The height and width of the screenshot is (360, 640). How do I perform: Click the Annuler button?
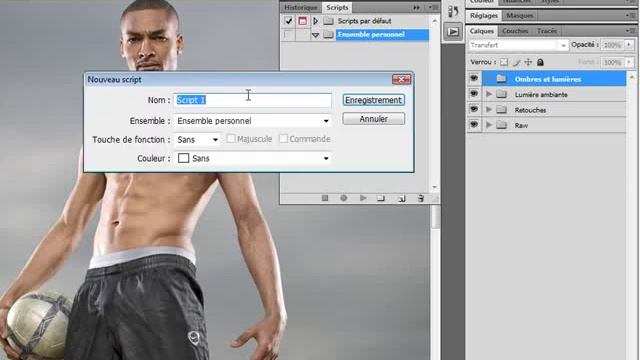coord(373,119)
